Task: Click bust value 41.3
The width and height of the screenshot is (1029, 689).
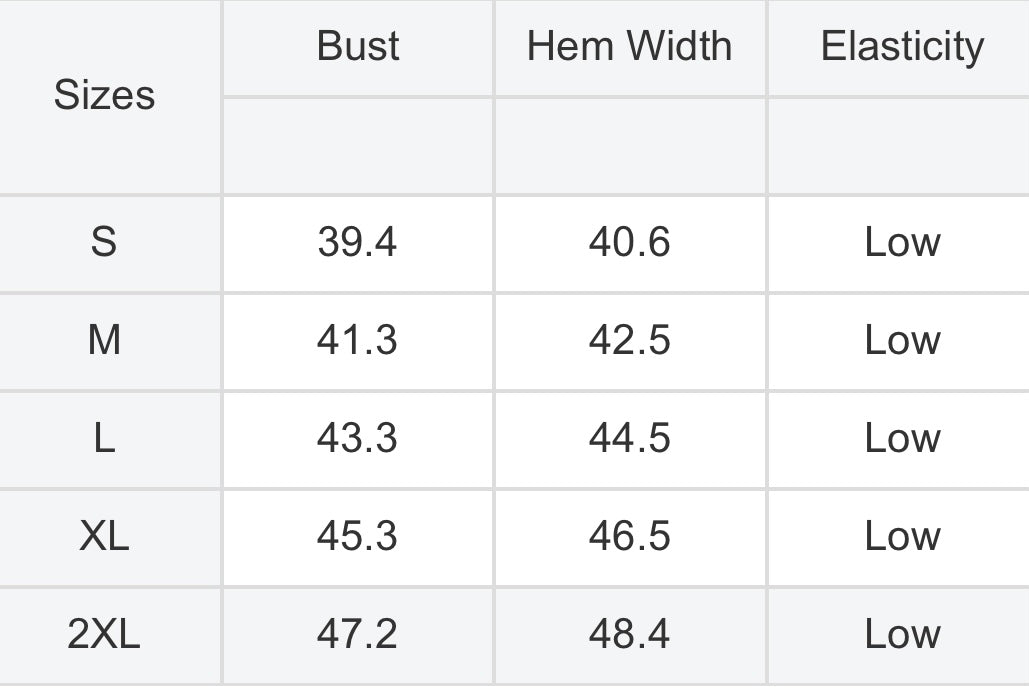Action: pyautogui.click(x=358, y=340)
